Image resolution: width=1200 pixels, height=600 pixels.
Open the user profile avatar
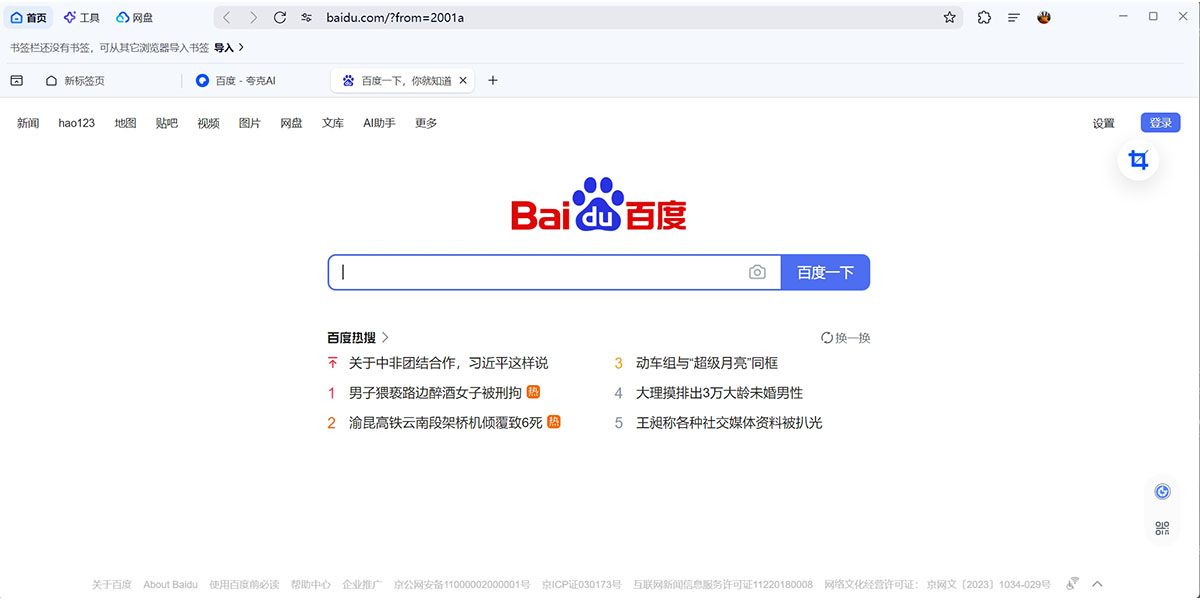(1044, 17)
